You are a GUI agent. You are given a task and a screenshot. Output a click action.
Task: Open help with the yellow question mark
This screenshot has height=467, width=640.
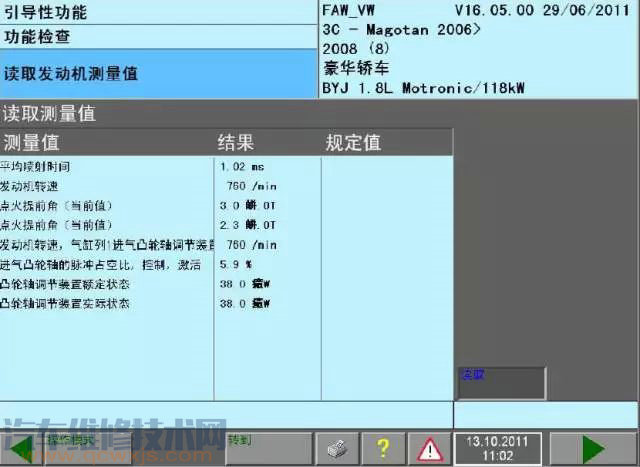[x=384, y=449]
